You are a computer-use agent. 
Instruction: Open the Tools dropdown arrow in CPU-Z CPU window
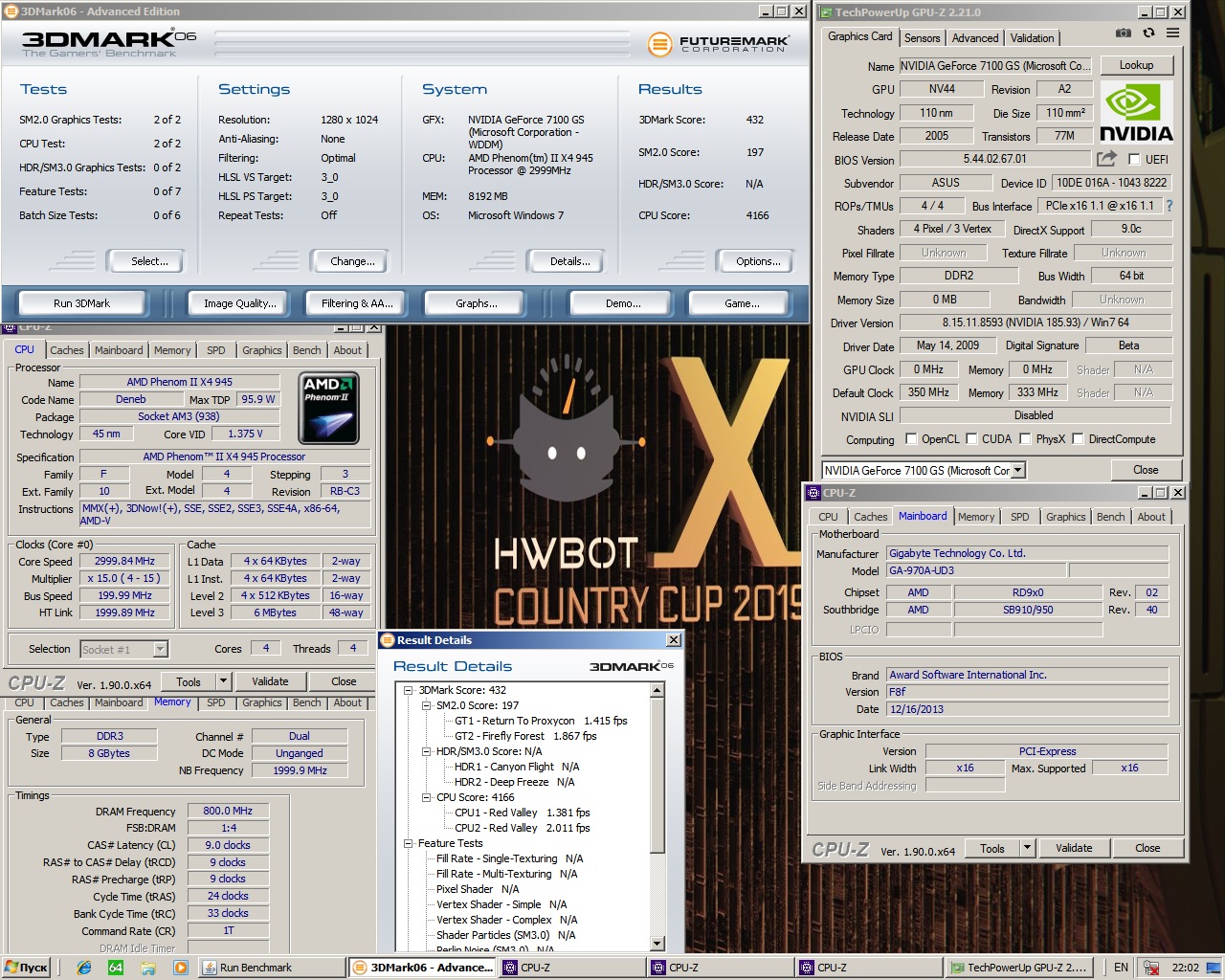223,681
